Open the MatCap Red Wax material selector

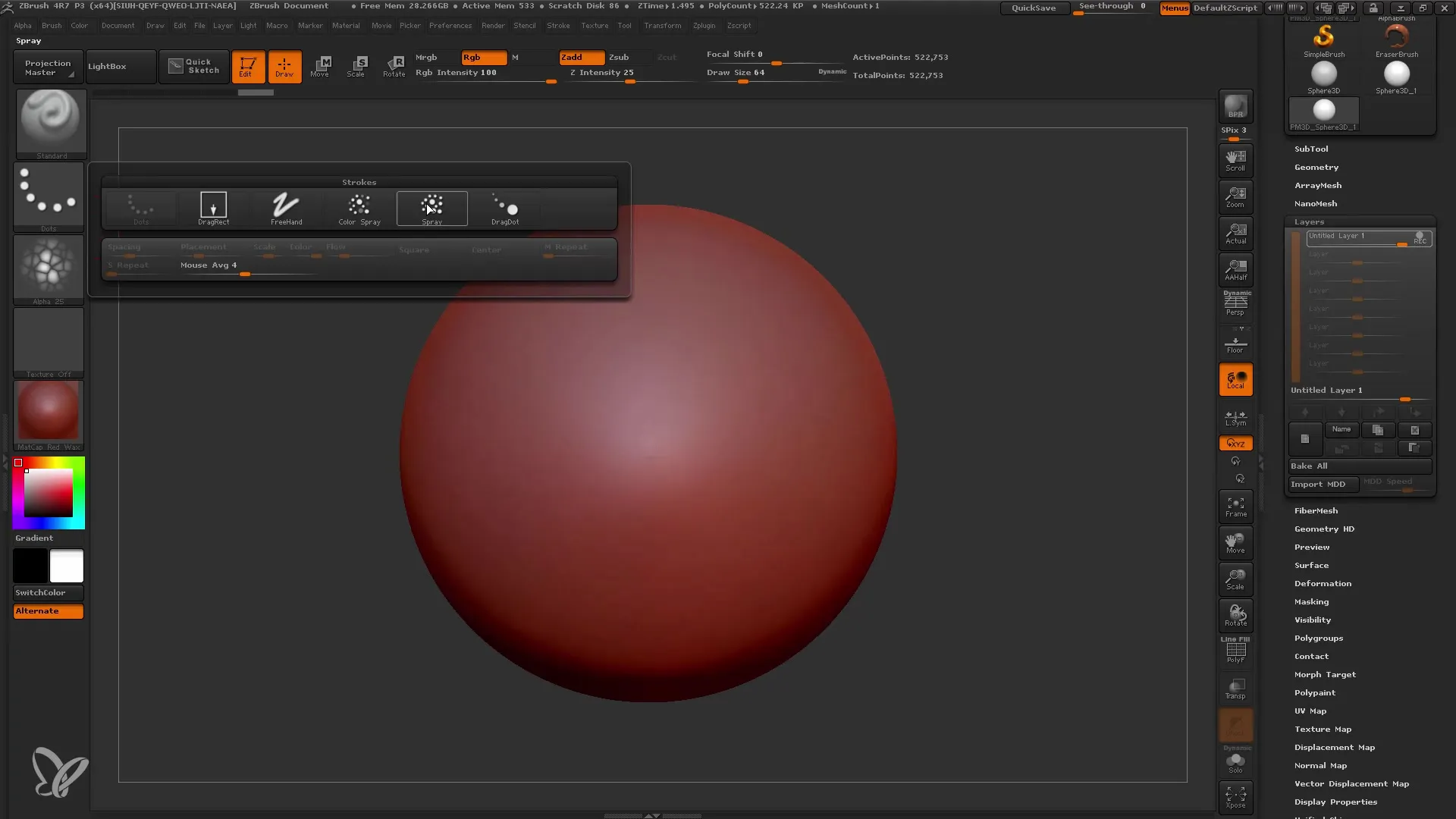[x=49, y=416]
